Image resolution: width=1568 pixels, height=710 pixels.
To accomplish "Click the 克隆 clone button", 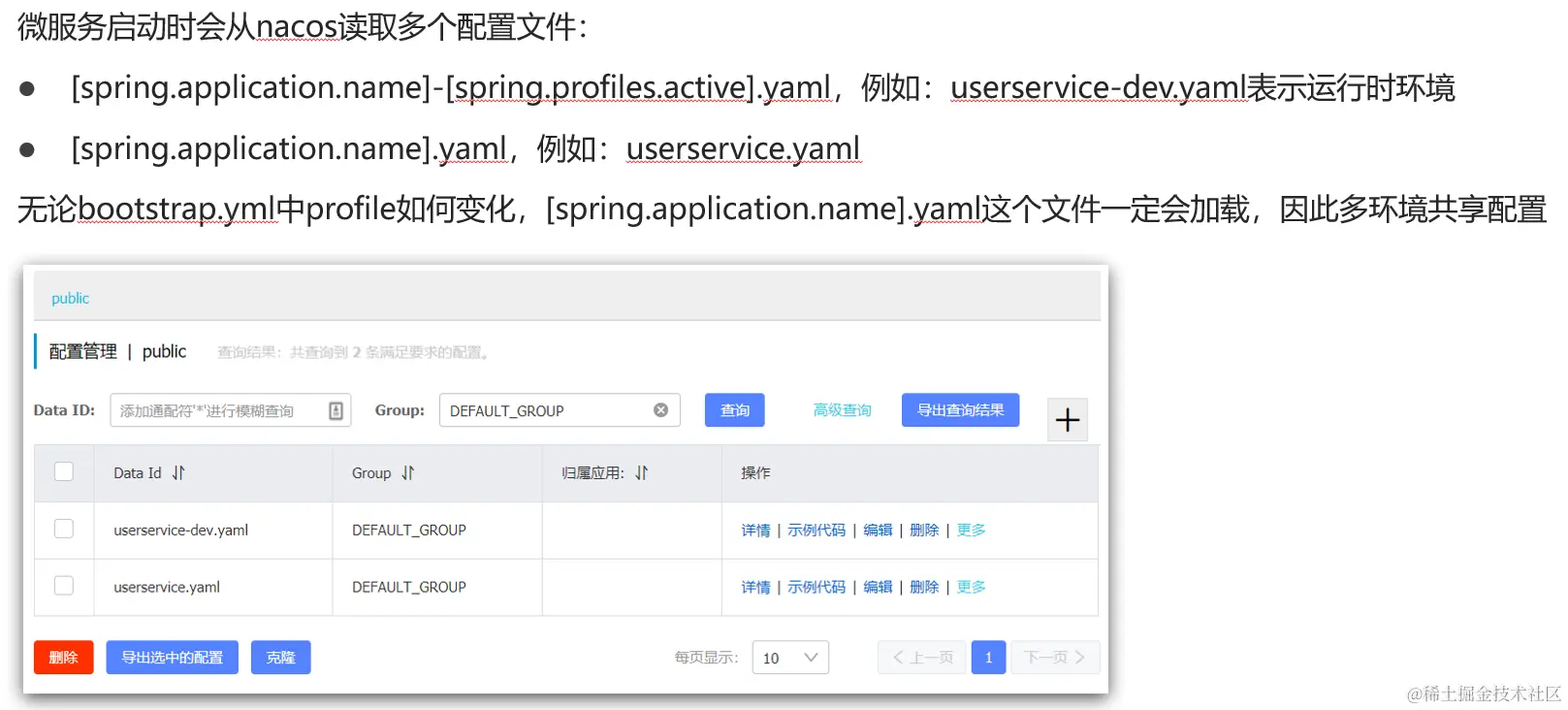I will [x=281, y=658].
